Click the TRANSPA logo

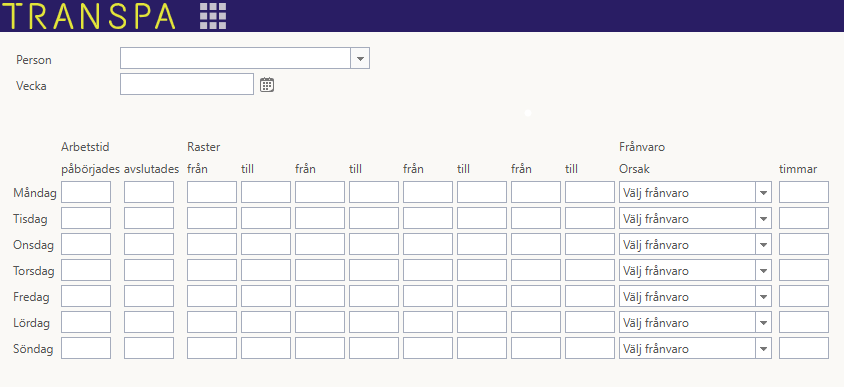[89, 16]
